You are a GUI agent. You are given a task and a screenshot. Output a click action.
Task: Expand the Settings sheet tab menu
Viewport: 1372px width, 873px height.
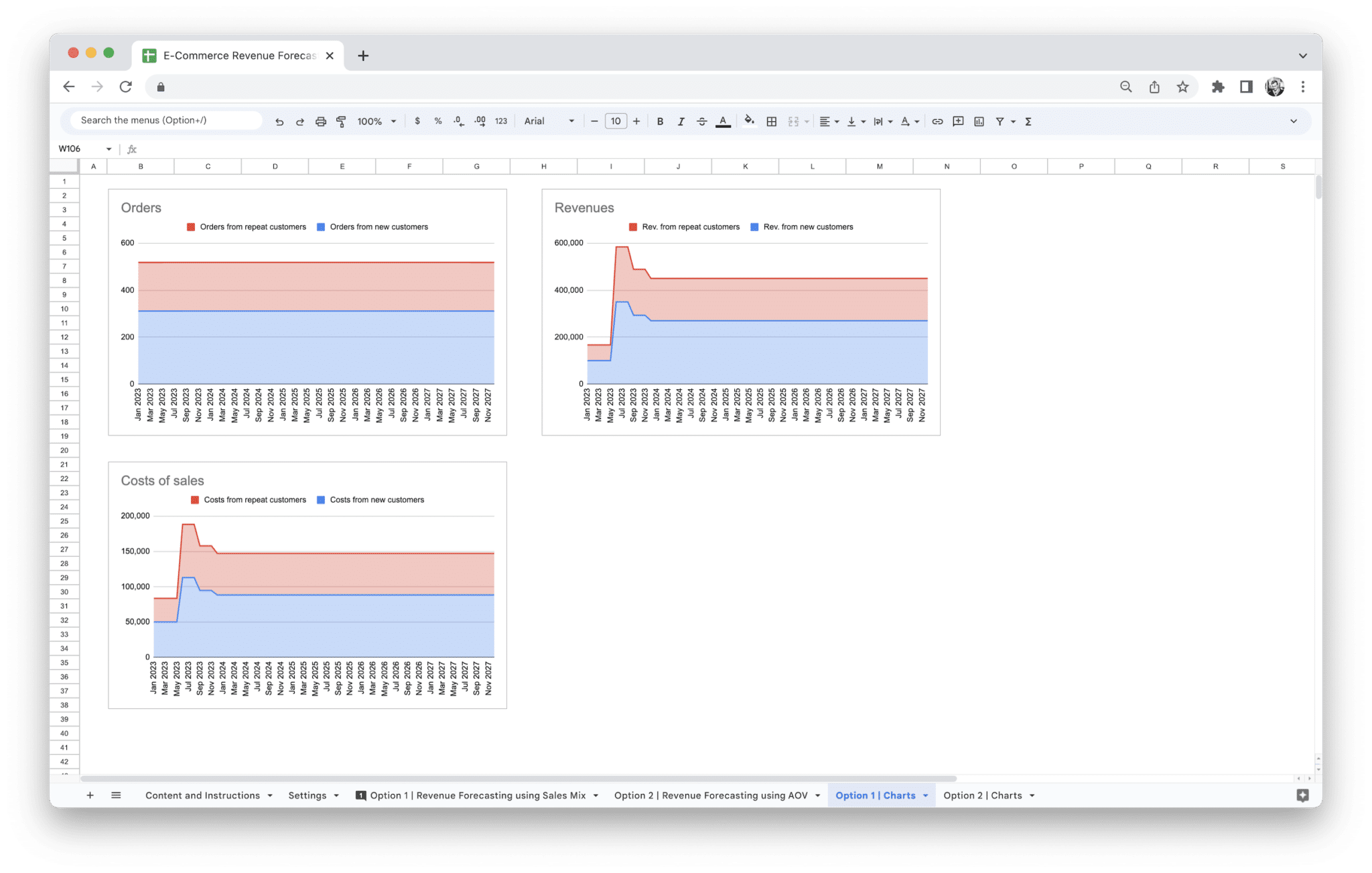pos(336,795)
